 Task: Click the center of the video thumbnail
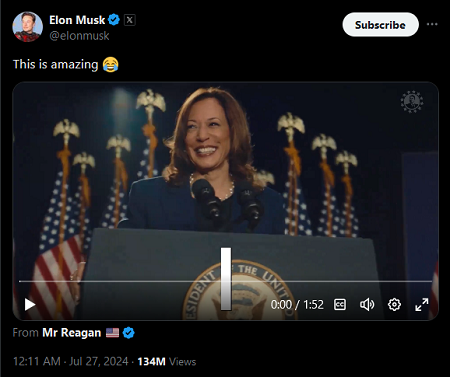click(x=225, y=201)
